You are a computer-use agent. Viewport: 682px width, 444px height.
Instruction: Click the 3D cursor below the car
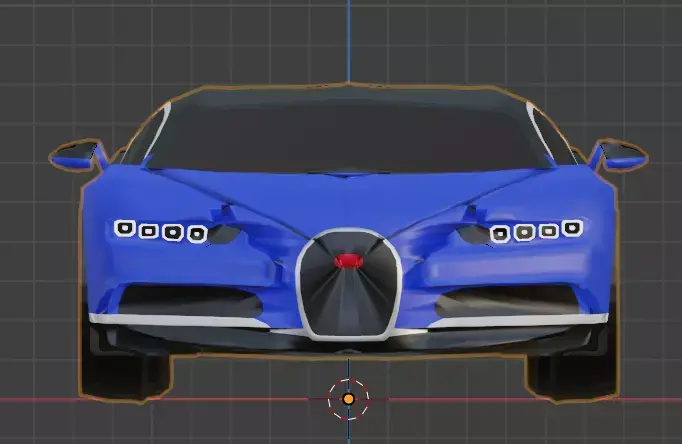click(x=348, y=399)
